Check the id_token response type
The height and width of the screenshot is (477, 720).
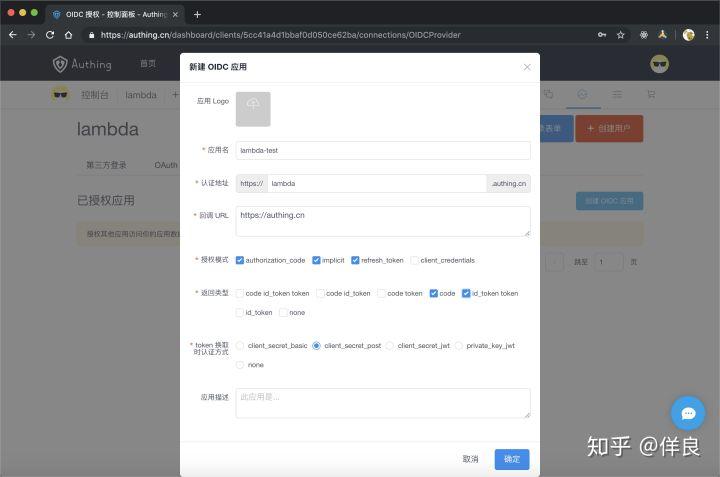pos(239,313)
